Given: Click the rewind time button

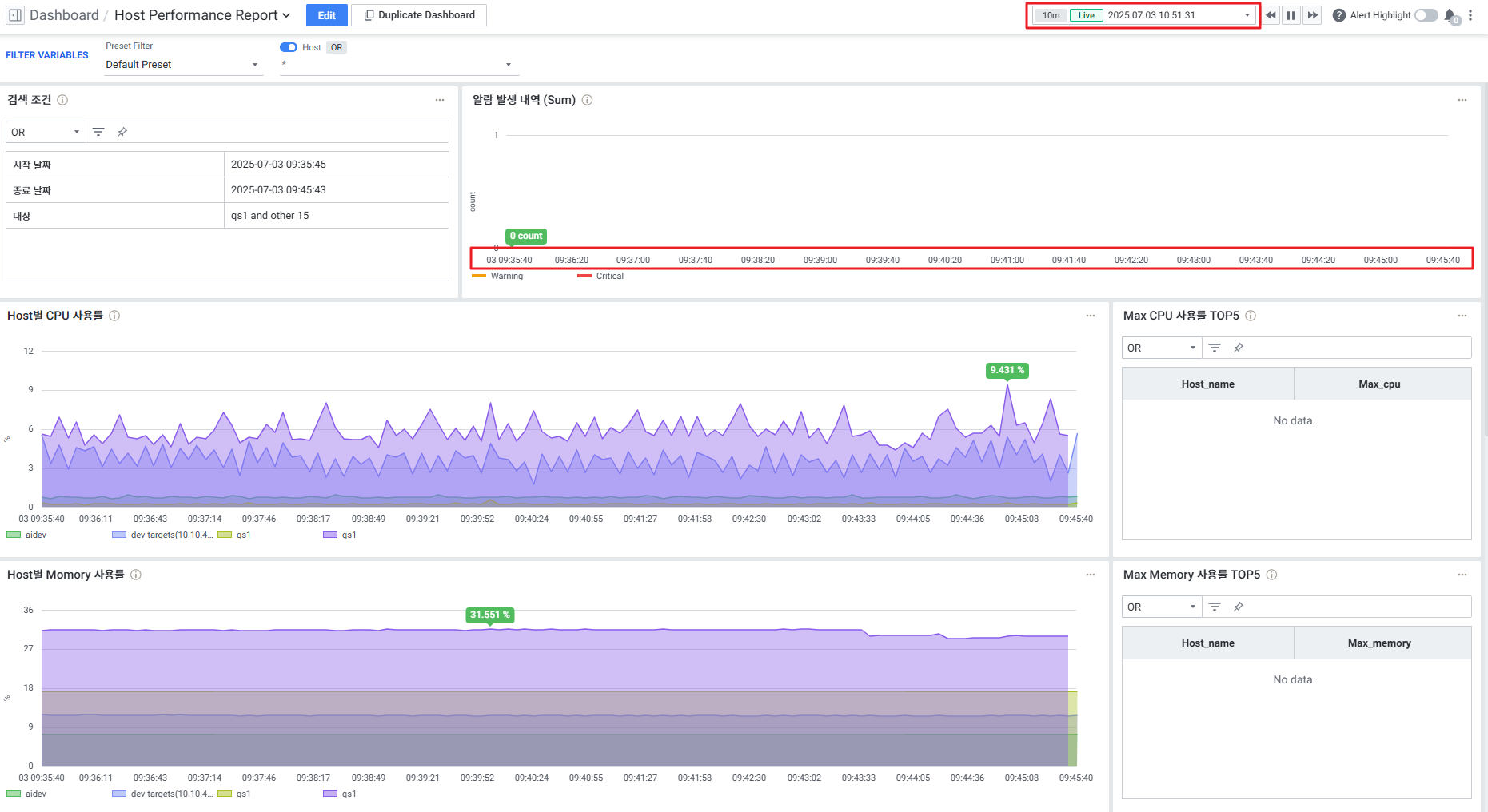Looking at the screenshot, I should 1271,15.
